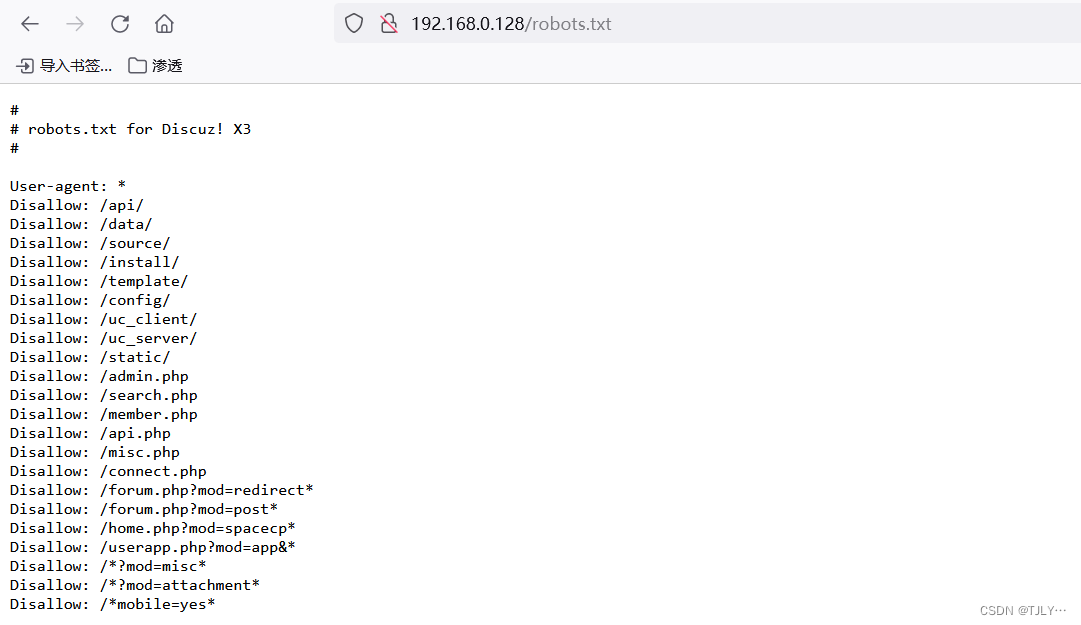1081x625 pixels.
Task: Select the 'Disallow: /connect.php' line
Action: coord(108,471)
